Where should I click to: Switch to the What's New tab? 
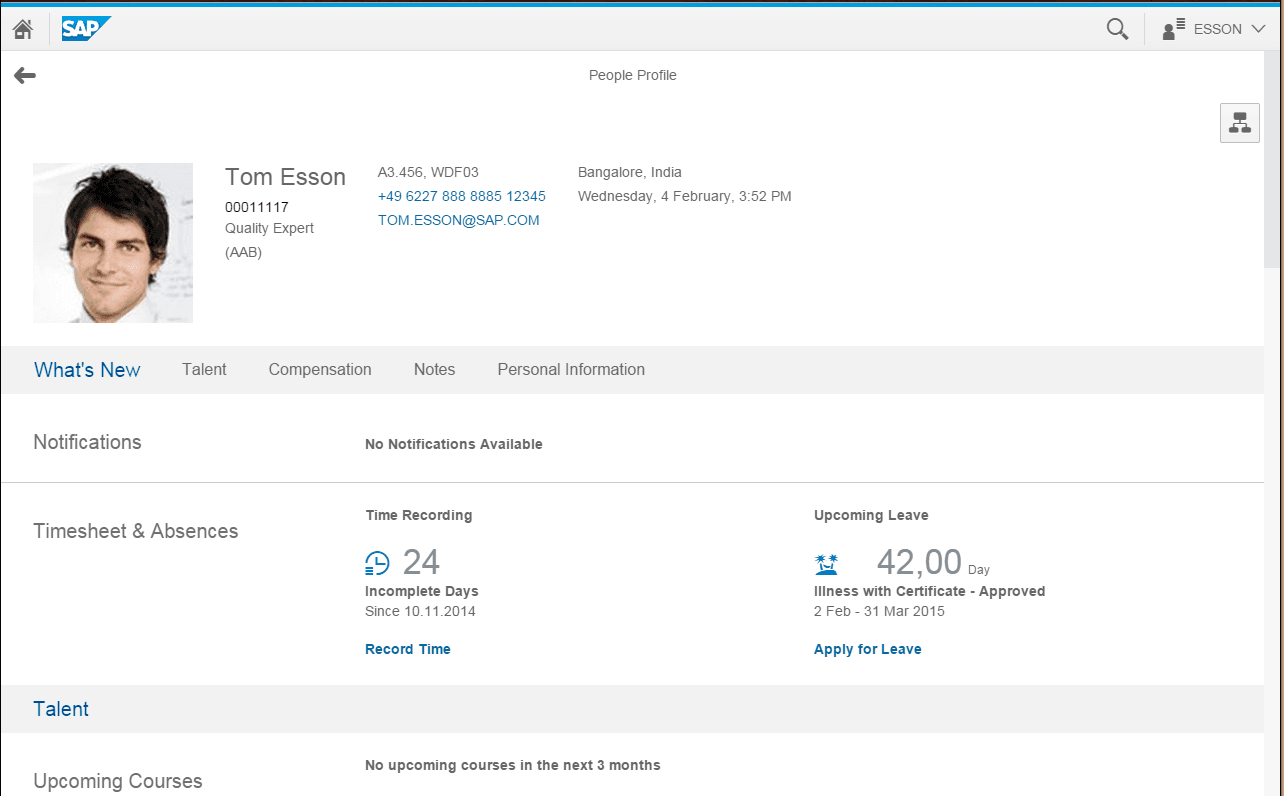pyautogui.click(x=87, y=370)
